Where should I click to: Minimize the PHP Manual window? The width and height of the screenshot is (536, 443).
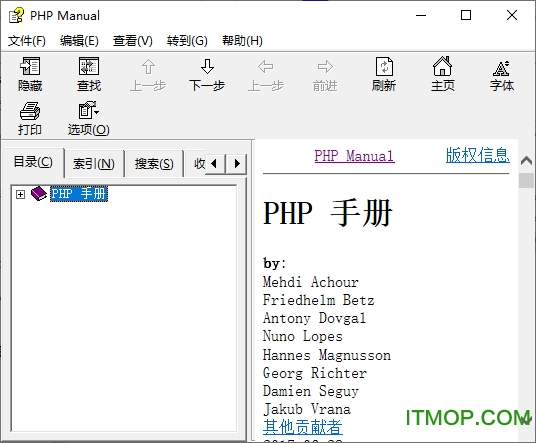coord(421,15)
